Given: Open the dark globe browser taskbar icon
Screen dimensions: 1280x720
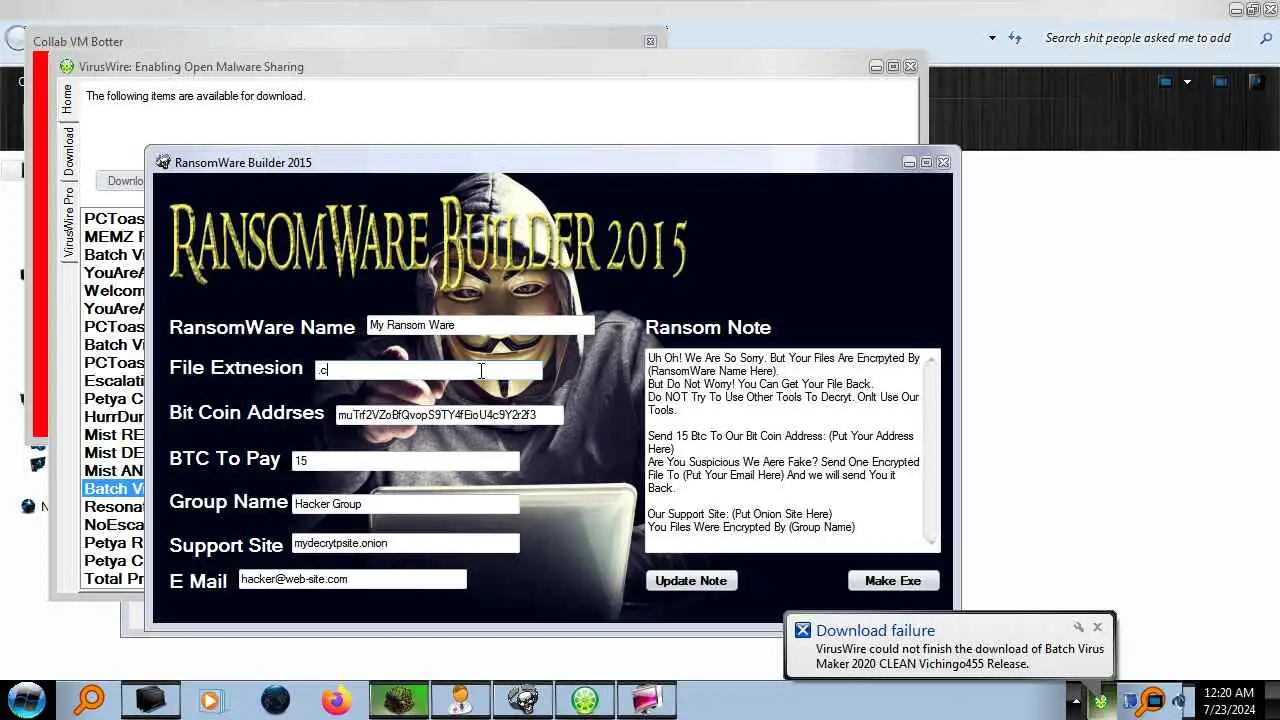Looking at the screenshot, I should pyautogui.click(x=275, y=700).
